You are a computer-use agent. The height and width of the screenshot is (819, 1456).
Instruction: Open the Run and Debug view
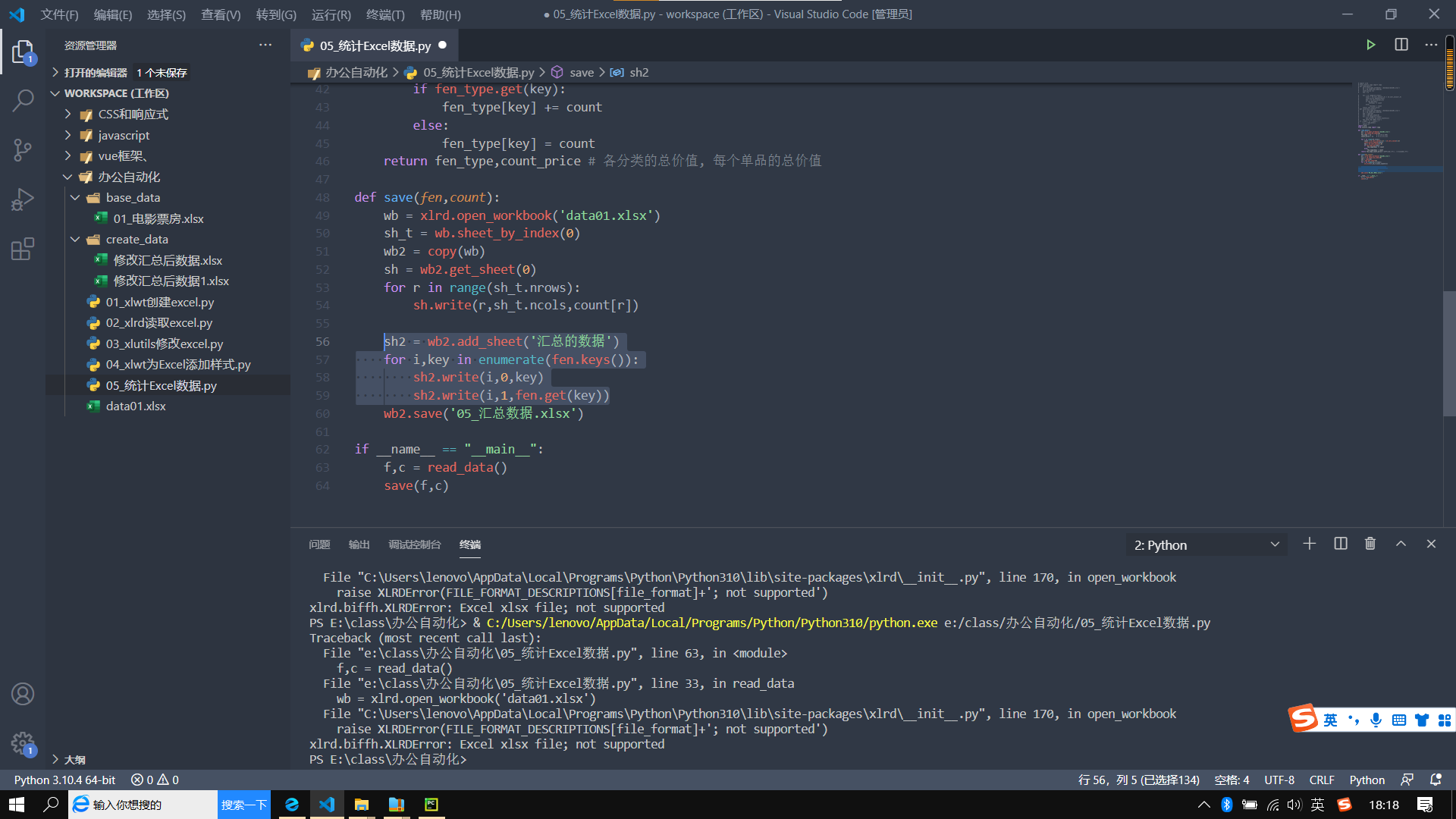pyautogui.click(x=23, y=199)
